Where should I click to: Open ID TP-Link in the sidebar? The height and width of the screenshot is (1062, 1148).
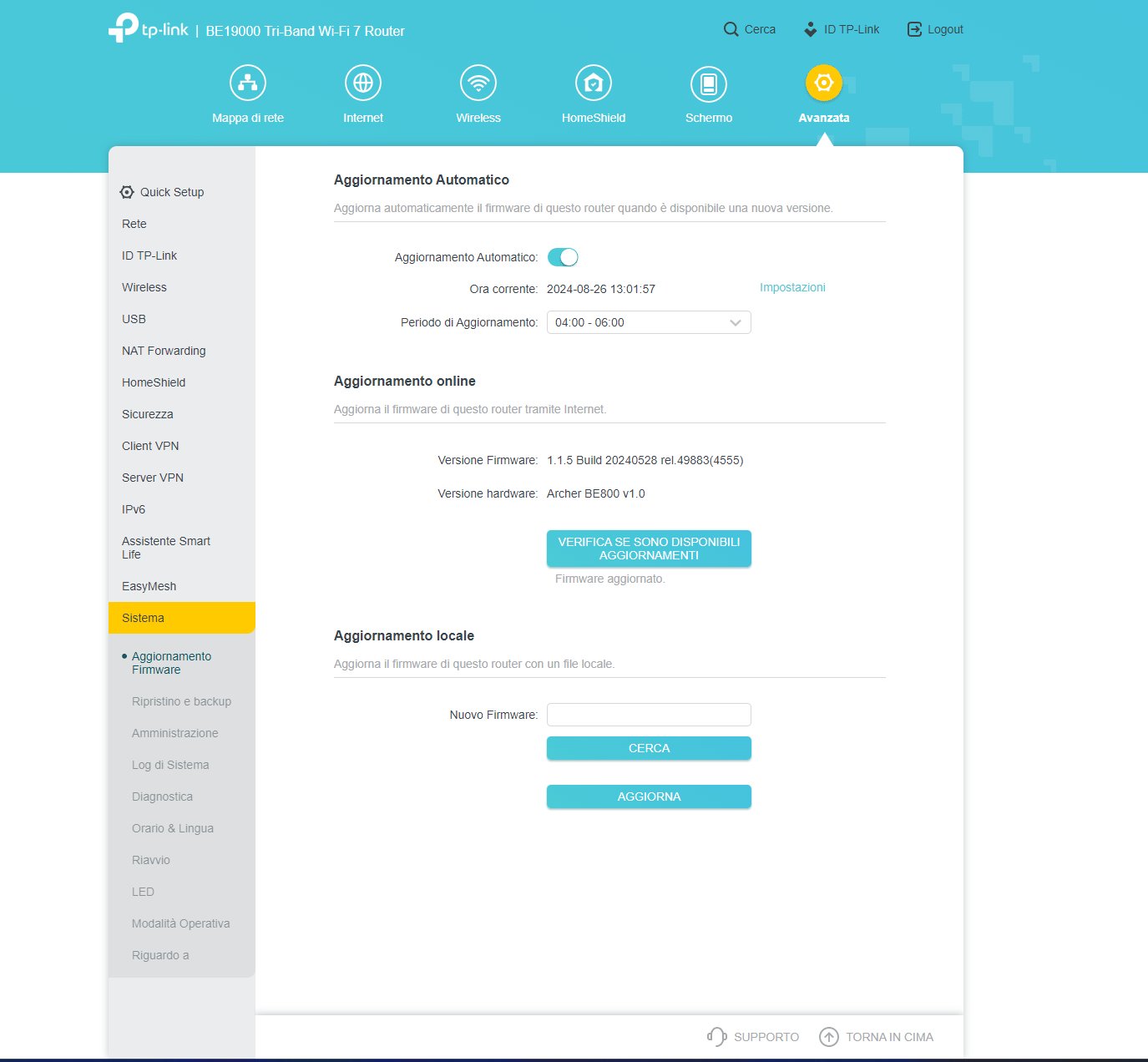[x=149, y=255]
